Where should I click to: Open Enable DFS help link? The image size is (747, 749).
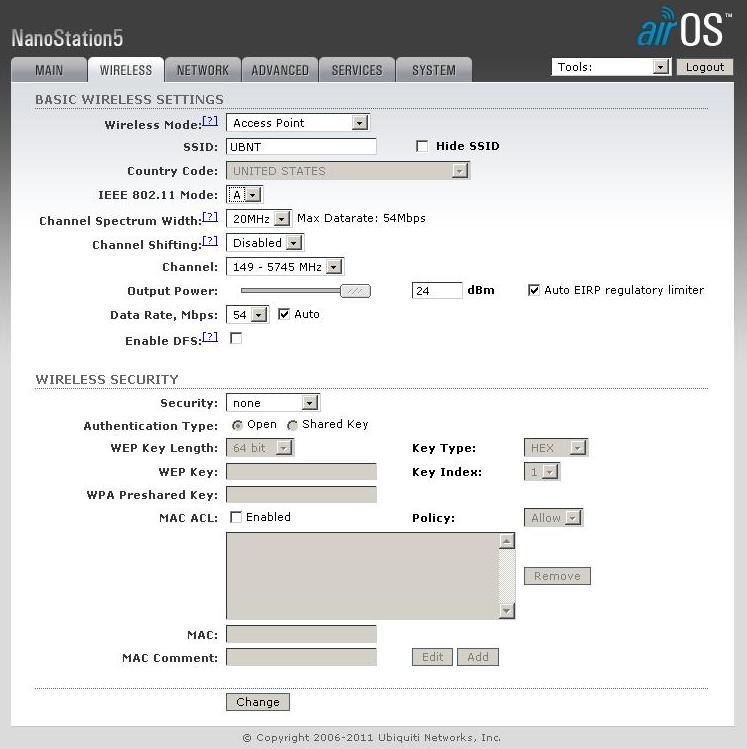click(x=210, y=337)
